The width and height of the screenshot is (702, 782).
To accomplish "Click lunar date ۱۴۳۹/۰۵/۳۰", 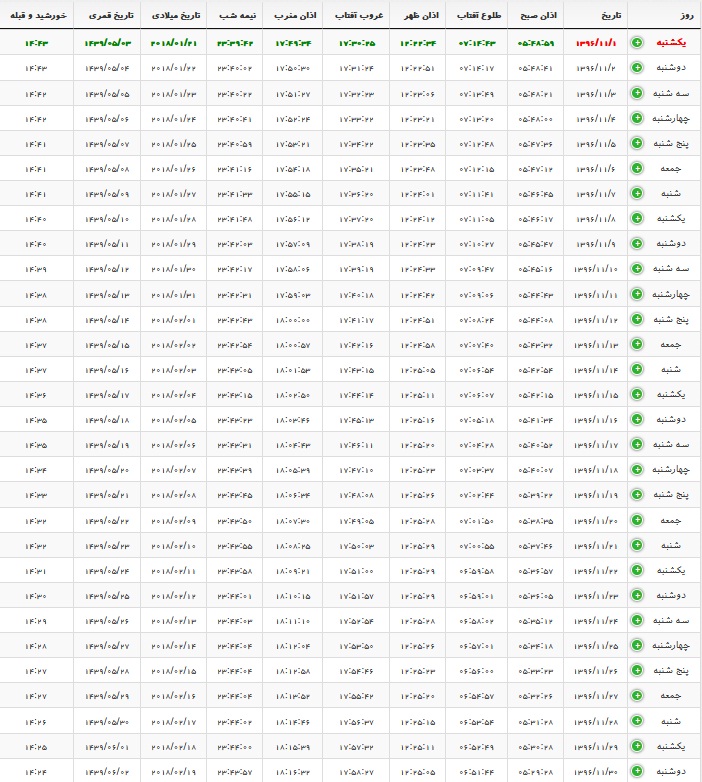I will coord(107,722).
